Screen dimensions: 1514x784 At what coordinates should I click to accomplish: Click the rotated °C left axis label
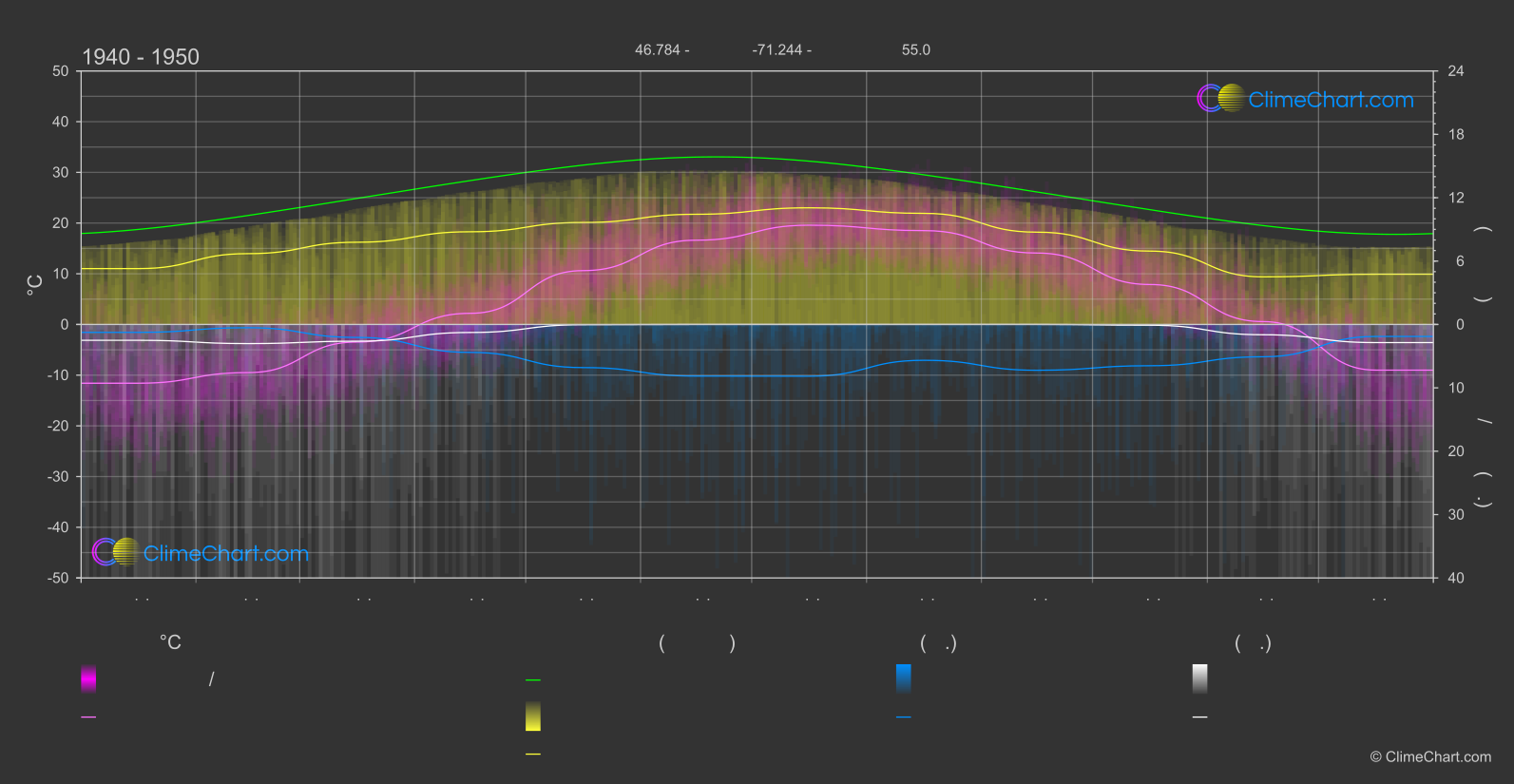[x=35, y=285]
